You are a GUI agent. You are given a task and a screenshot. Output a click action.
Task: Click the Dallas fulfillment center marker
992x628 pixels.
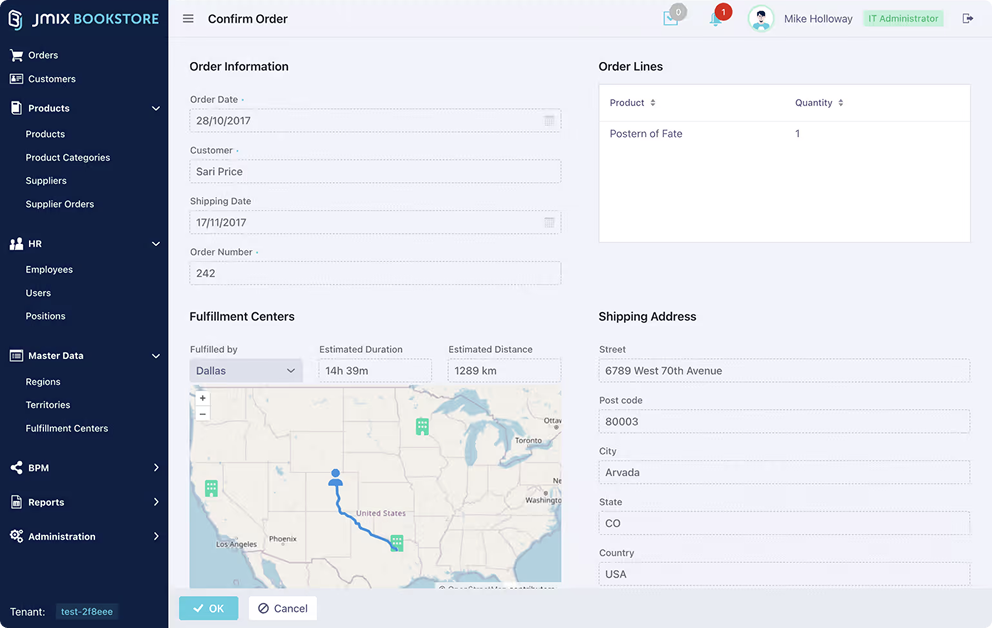pyautogui.click(x=397, y=542)
